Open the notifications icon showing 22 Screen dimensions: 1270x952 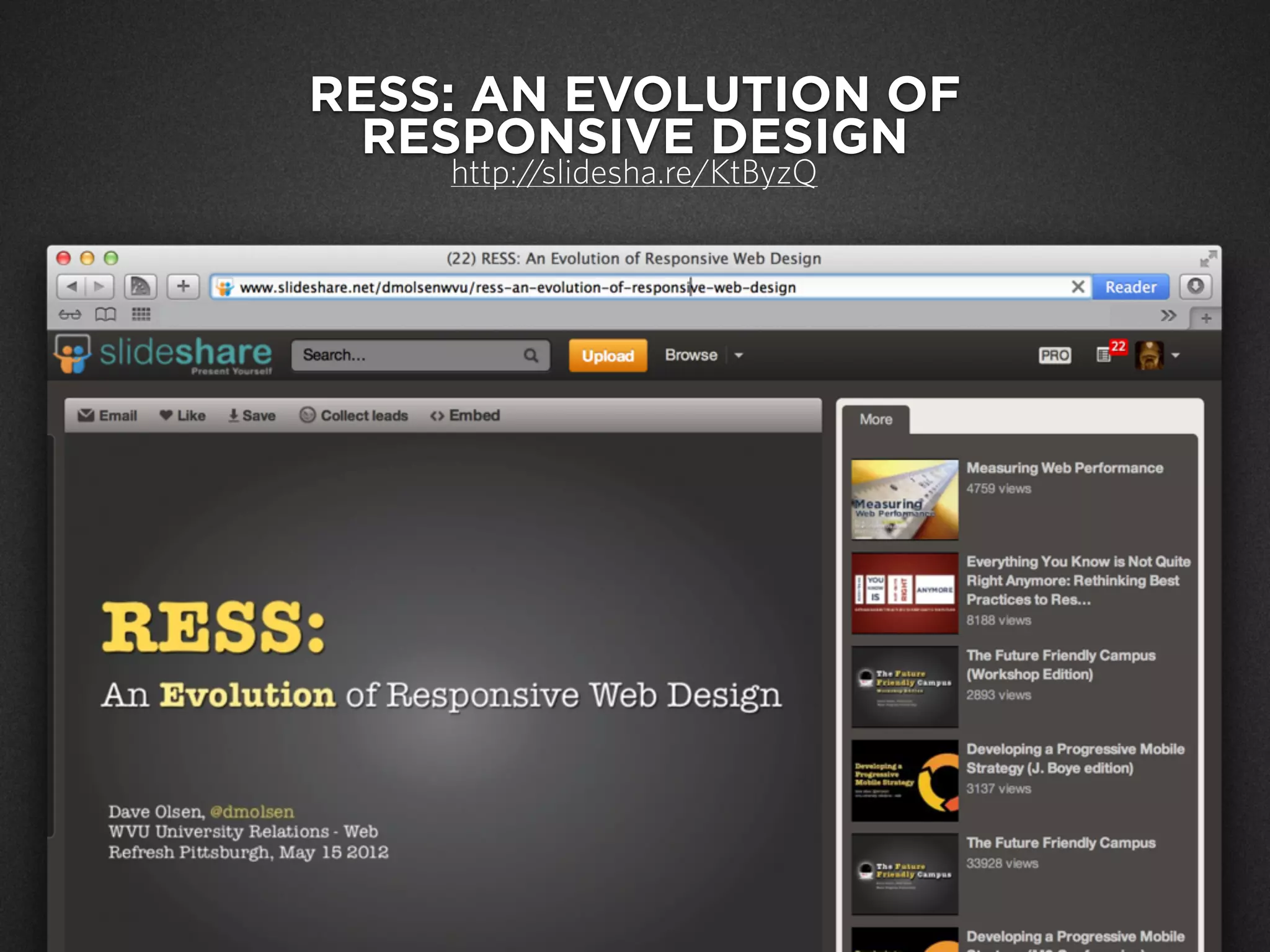(x=1111, y=351)
